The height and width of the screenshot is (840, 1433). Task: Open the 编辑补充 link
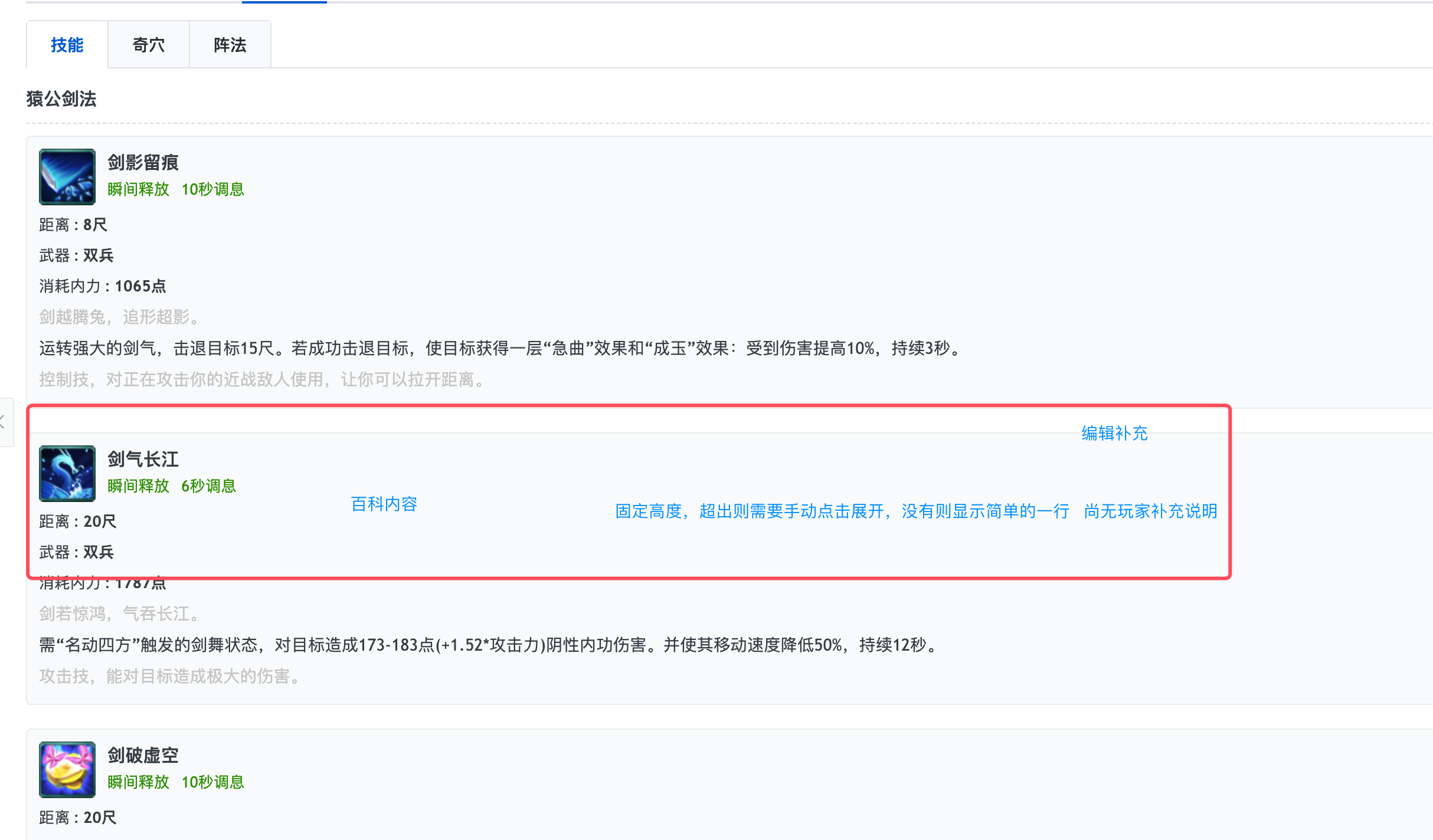(1113, 434)
